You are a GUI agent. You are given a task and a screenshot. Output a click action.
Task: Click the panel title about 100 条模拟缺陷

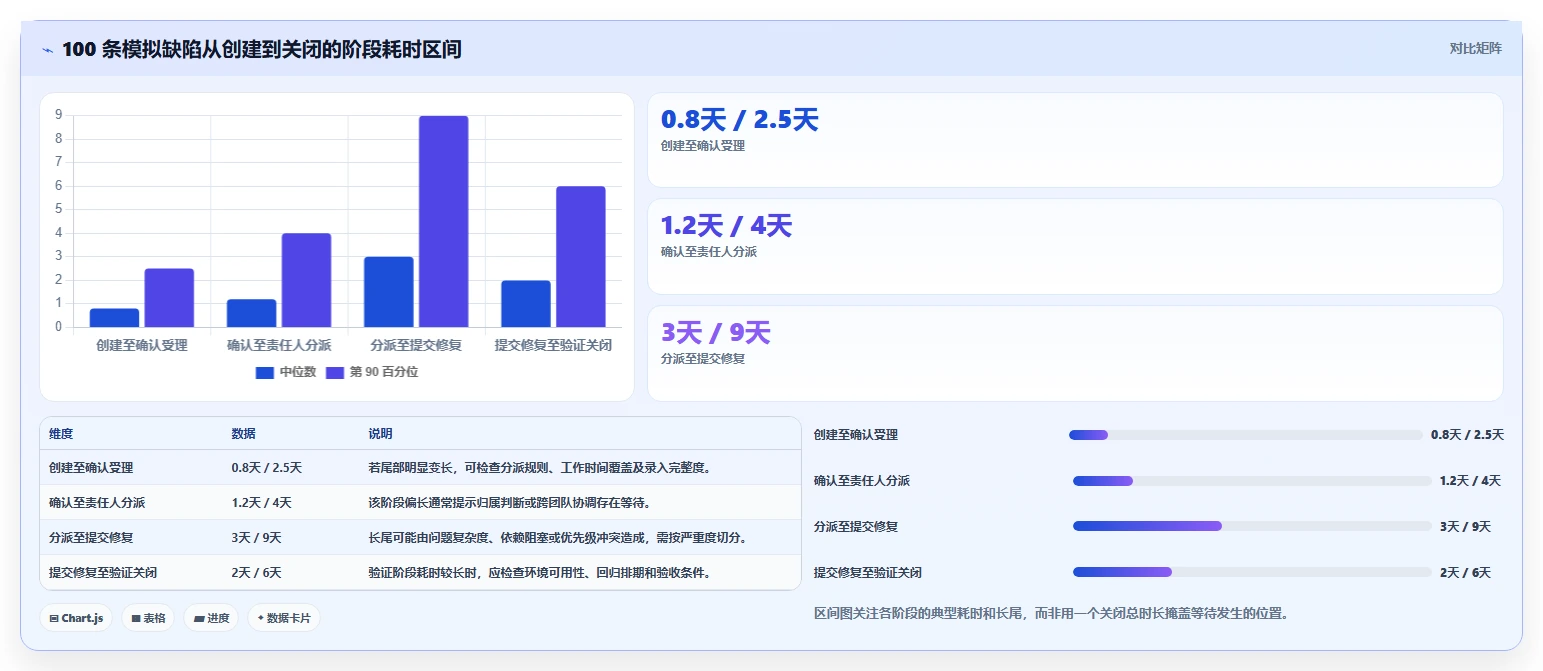pos(262,49)
